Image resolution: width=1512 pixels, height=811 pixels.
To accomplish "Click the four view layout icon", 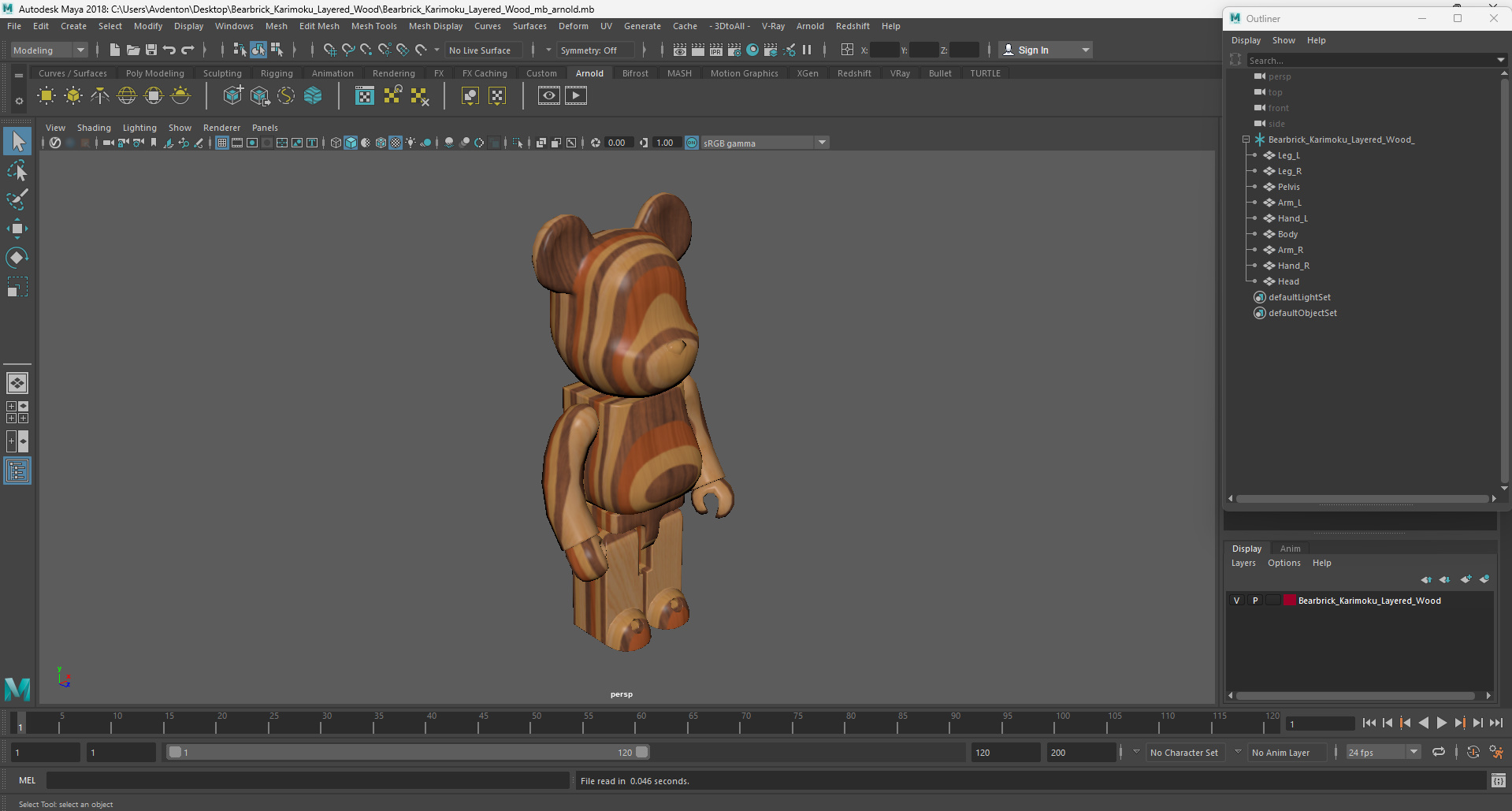I will [x=17, y=412].
